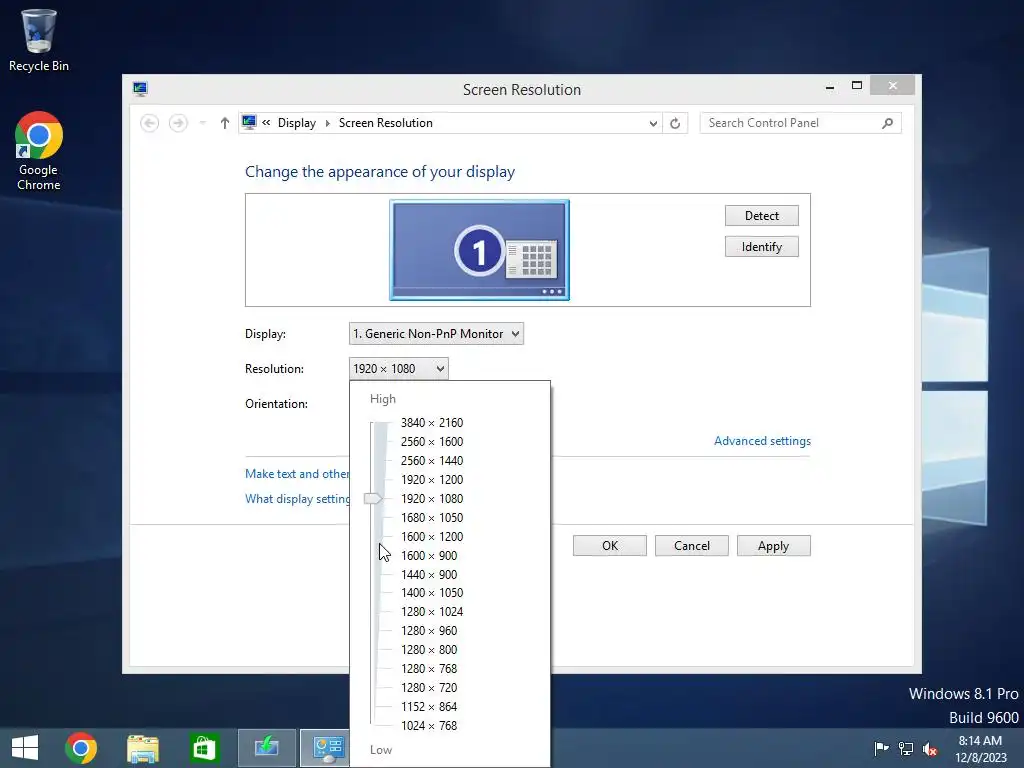The image size is (1024, 768).
Task: Click the Apply button
Action: coord(773,546)
